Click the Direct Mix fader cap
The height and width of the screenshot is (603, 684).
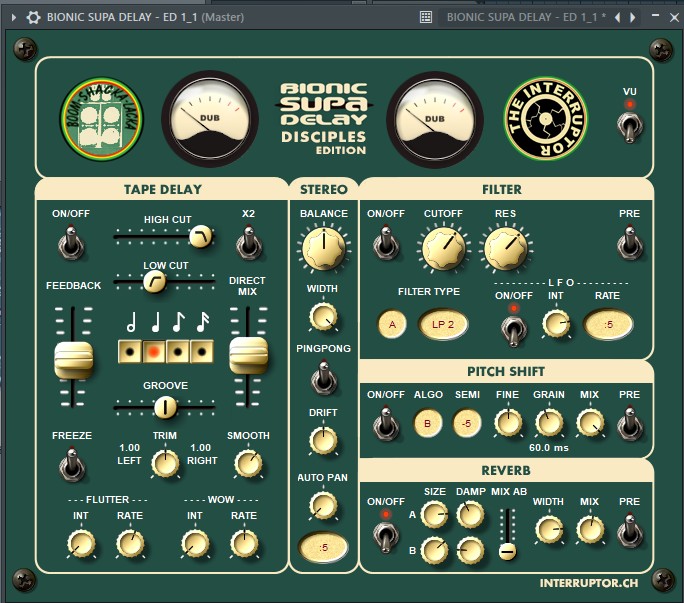248,355
